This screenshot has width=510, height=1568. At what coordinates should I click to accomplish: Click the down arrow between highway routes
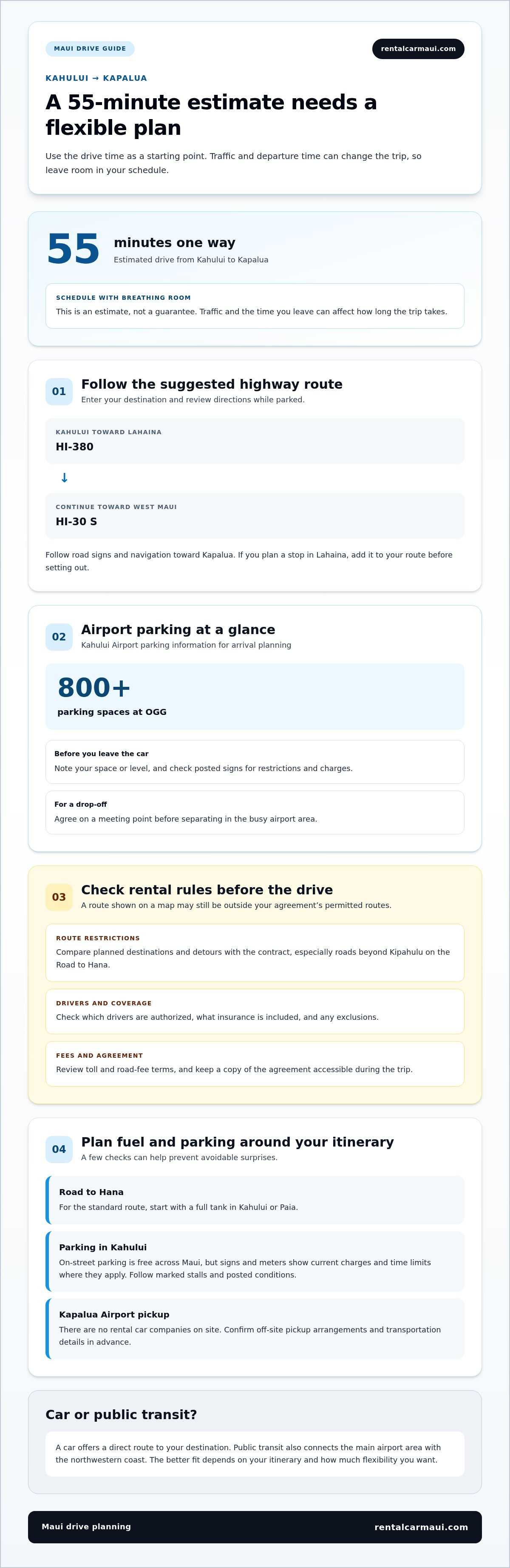(64, 478)
